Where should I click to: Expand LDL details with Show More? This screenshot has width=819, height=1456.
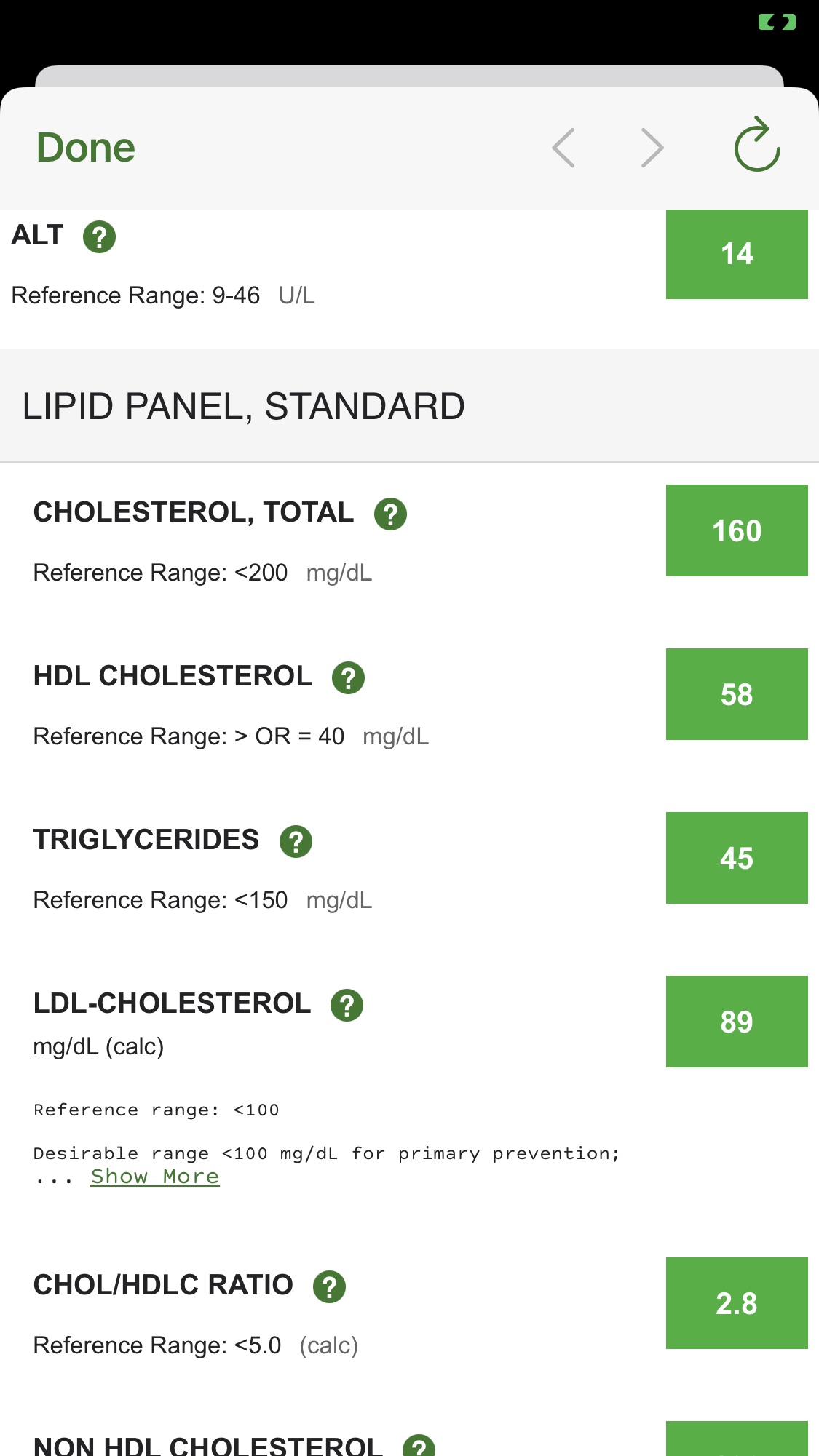[154, 1177]
